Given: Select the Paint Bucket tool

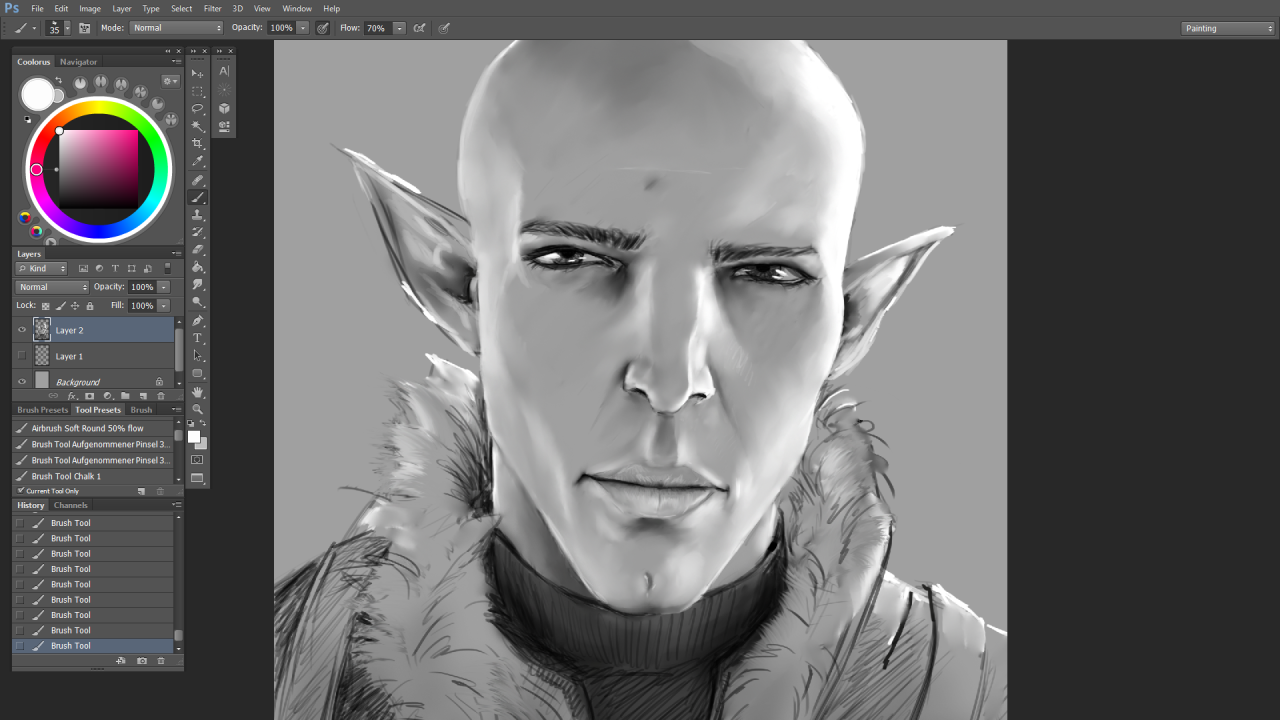Looking at the screenshot, I should 197,267.
